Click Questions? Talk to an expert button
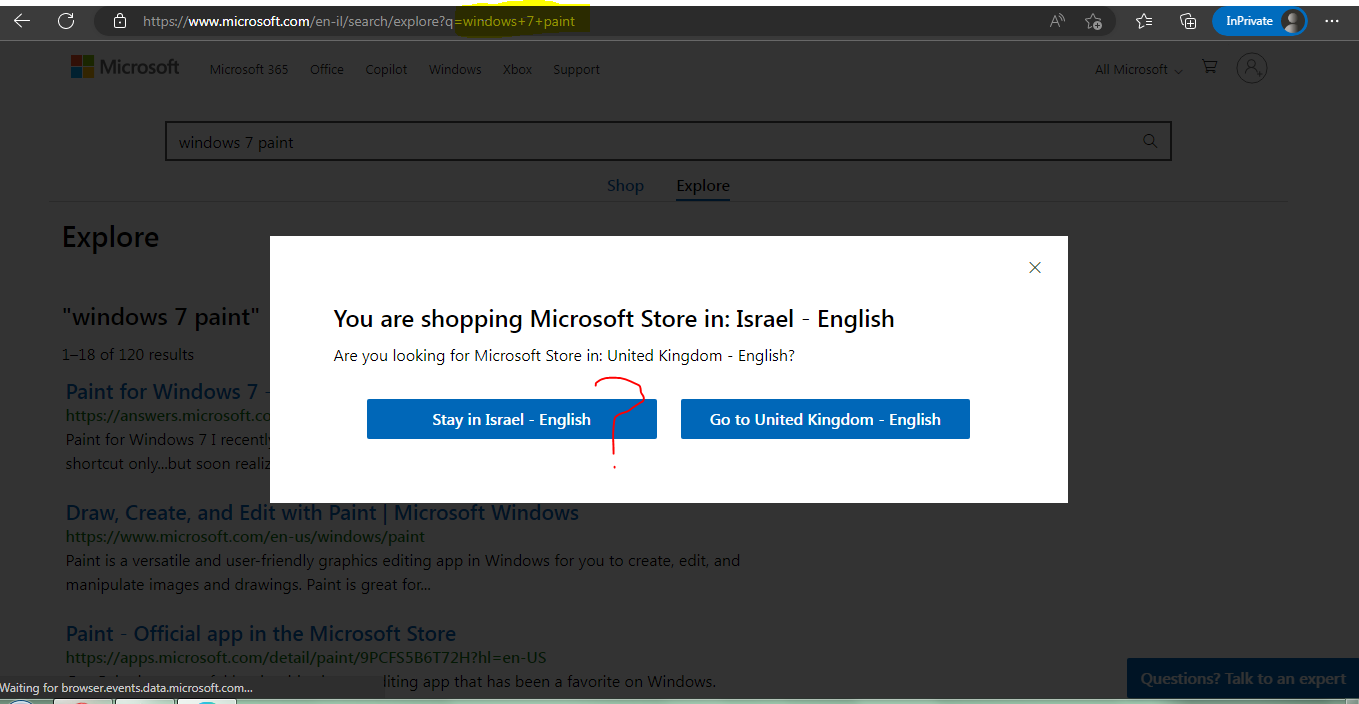Image resolution: width=1359 pixels, height=704 pixels. tap(1243, 679)
